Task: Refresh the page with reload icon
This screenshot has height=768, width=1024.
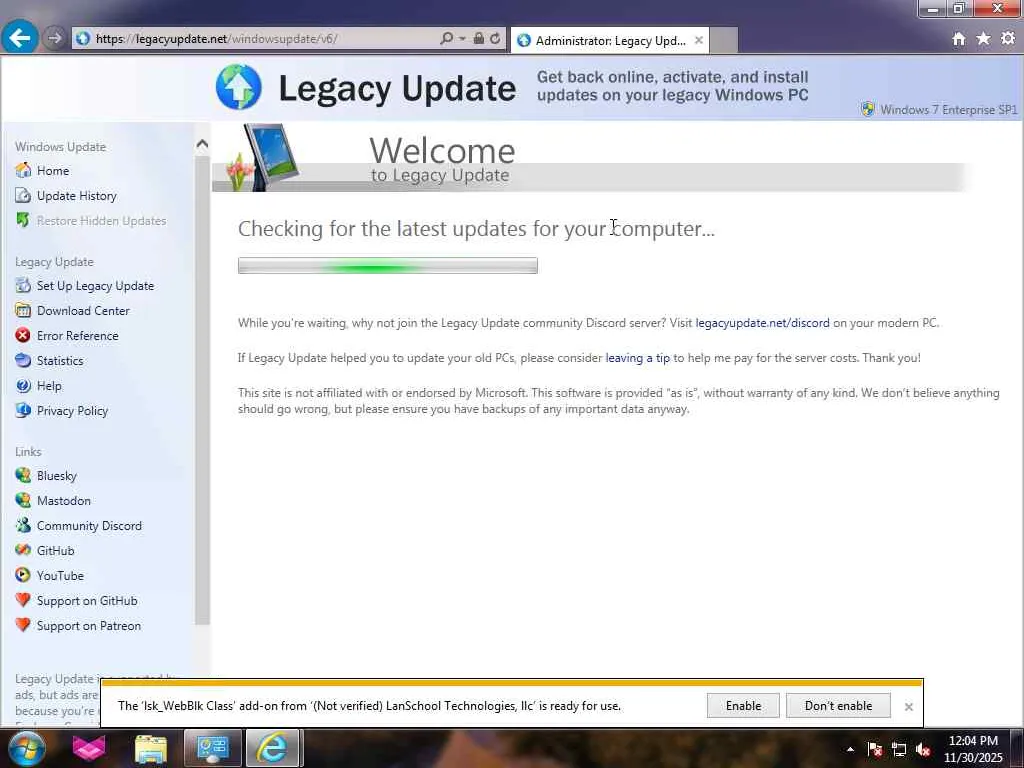Action: tap(496, 39)
